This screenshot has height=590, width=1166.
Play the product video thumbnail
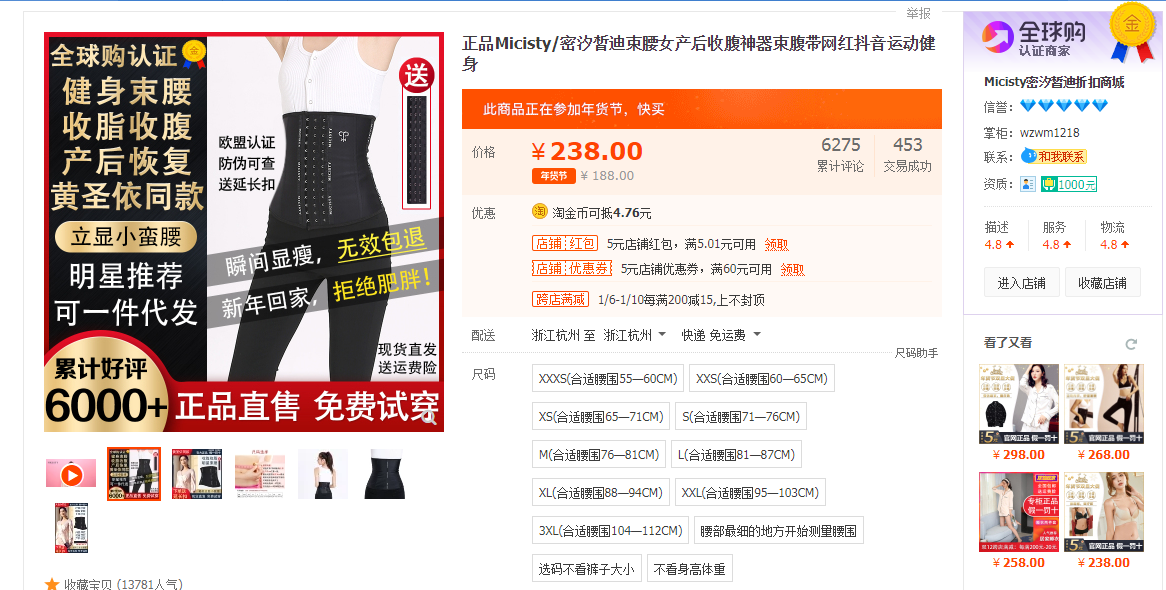71,474
